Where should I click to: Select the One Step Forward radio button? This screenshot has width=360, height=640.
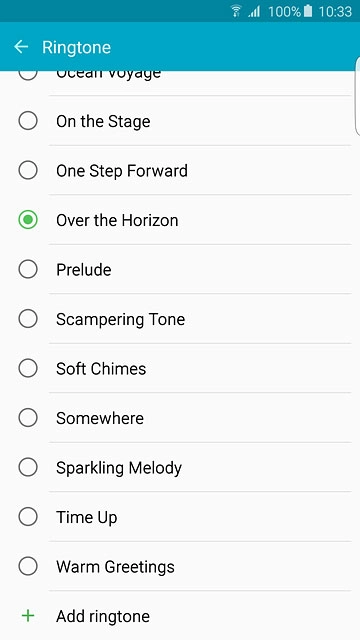pos(28,170)
